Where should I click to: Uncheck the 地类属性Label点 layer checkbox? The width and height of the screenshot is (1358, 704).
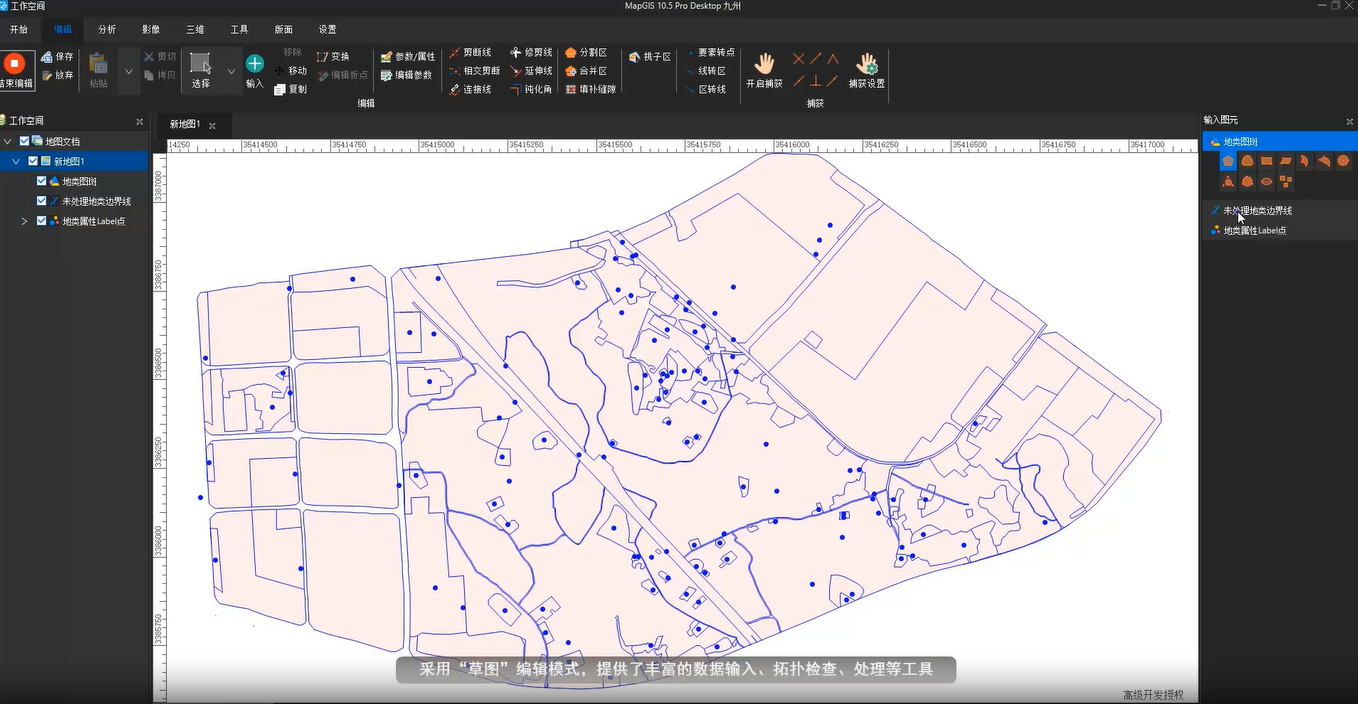coord(41,221)
